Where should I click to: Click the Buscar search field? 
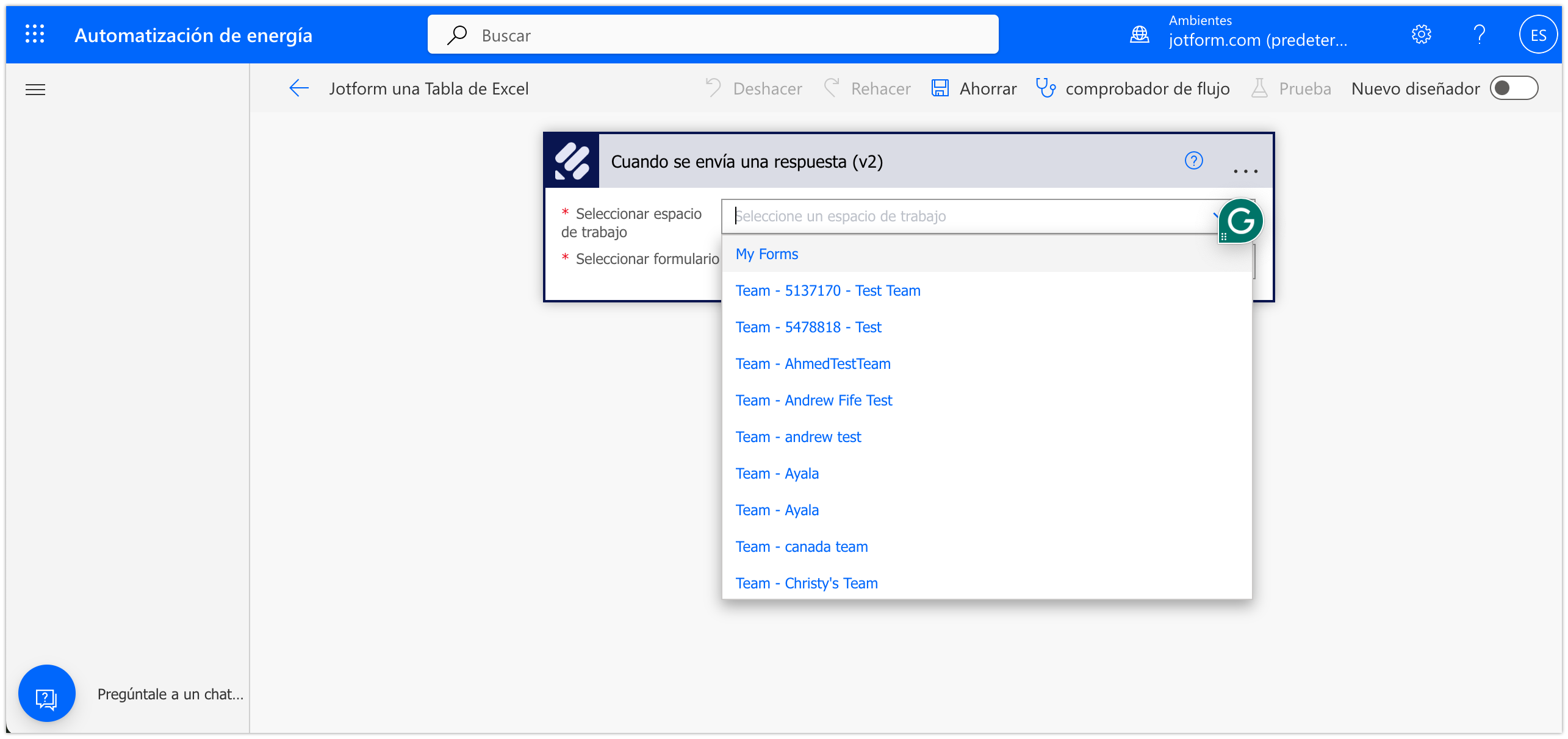713,35
